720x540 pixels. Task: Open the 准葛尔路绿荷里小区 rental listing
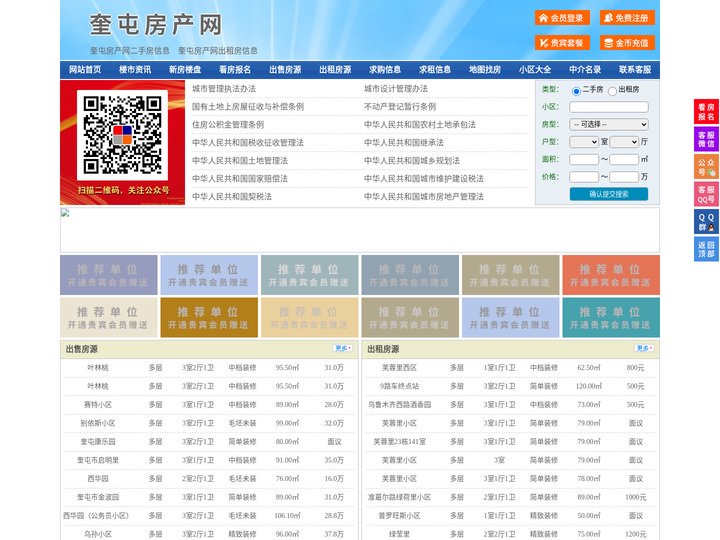pyautogui.click(x=399, y=497)
